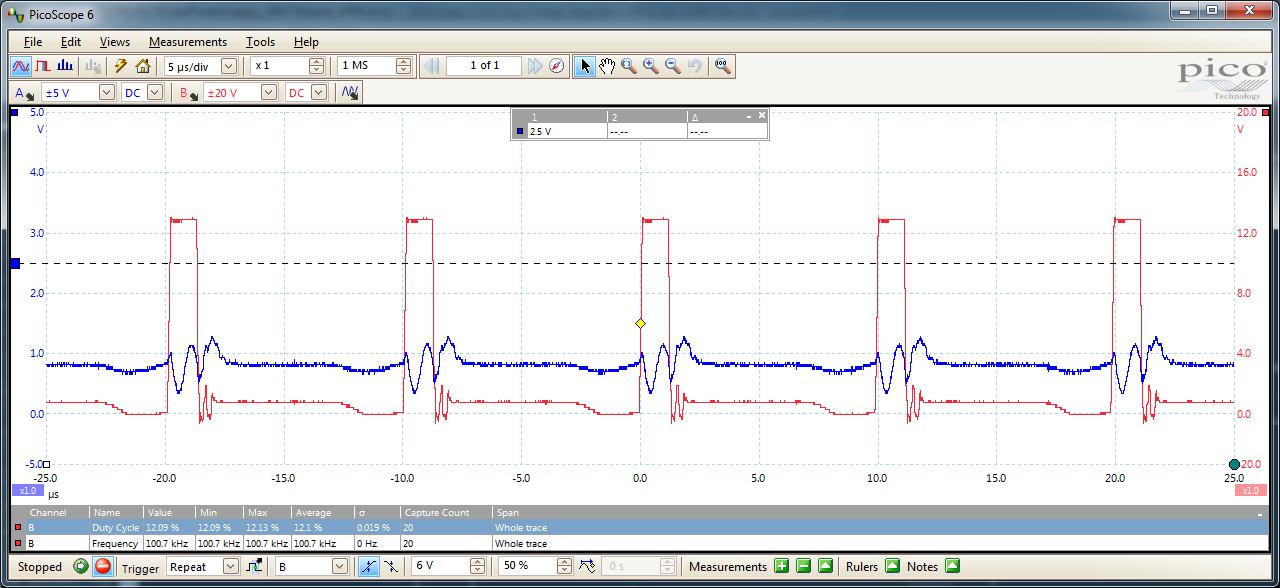The image size is (1280, 588).
Task: Open the trigger source B dropdown
Action: [342, 566]
